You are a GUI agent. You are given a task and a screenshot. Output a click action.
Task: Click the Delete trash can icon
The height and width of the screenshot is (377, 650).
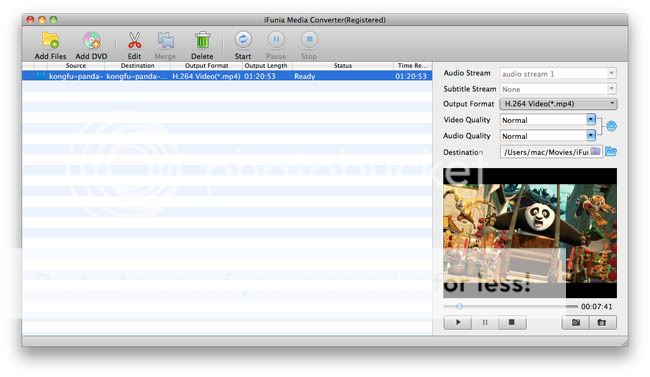tap(202, 40)
